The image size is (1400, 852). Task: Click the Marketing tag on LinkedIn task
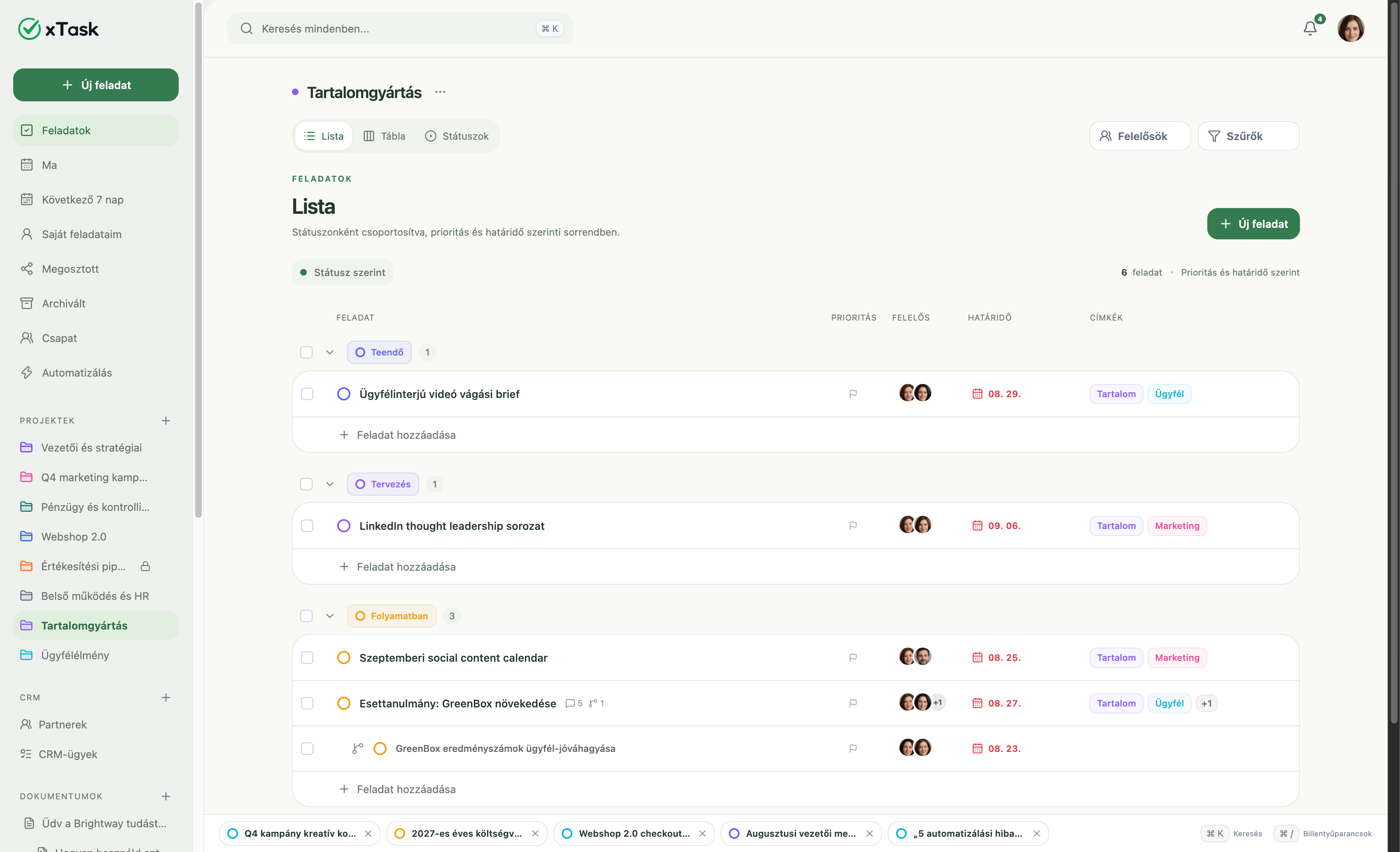click(x=1177, y=526)
